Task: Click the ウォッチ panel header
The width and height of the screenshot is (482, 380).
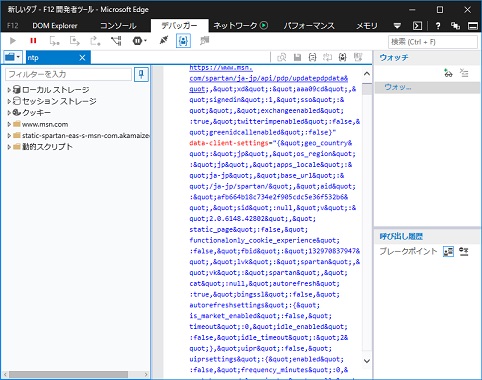Action: click(394, 57)
